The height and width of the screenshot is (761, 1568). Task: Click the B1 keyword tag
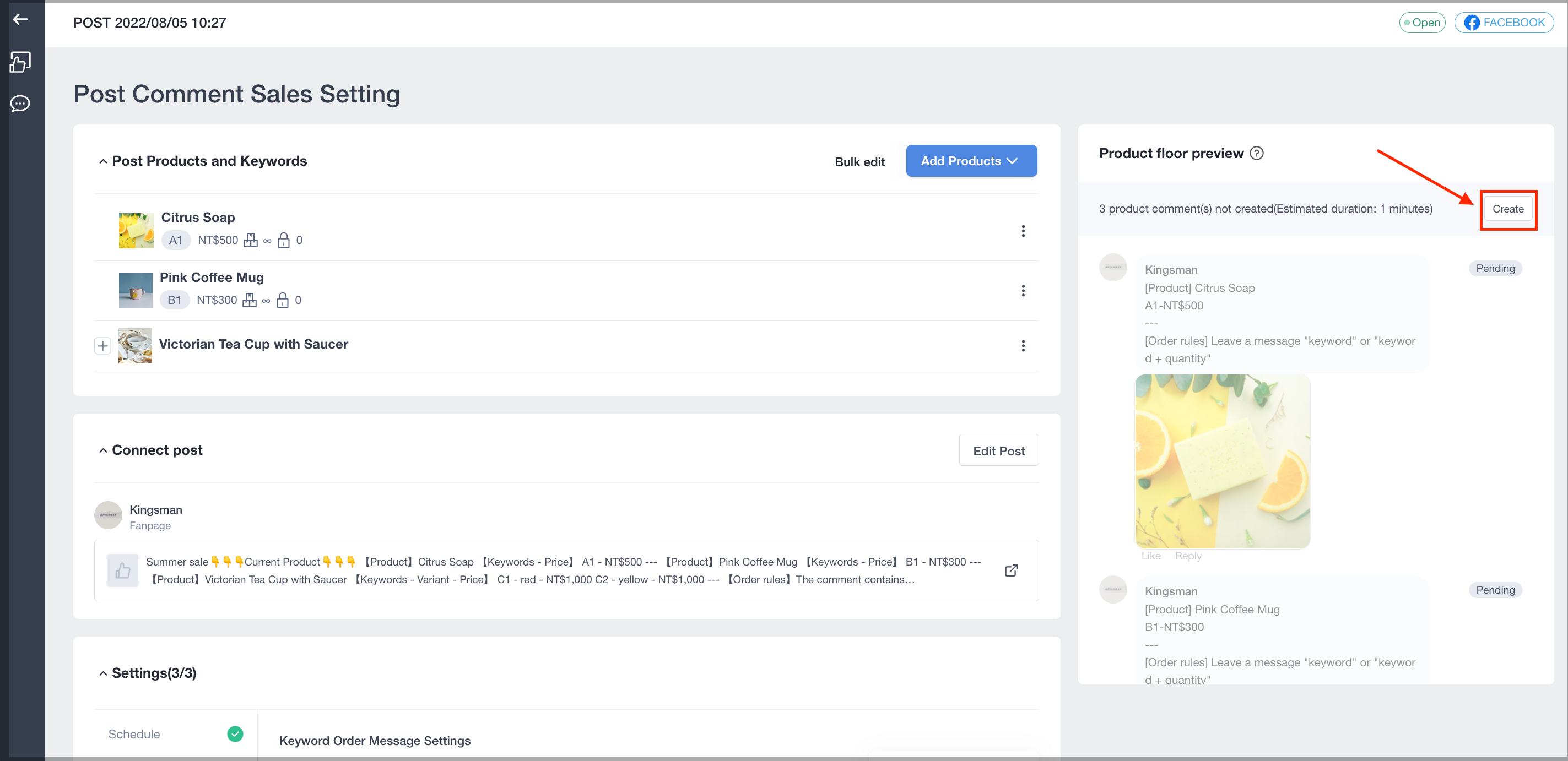pos(174,300)
